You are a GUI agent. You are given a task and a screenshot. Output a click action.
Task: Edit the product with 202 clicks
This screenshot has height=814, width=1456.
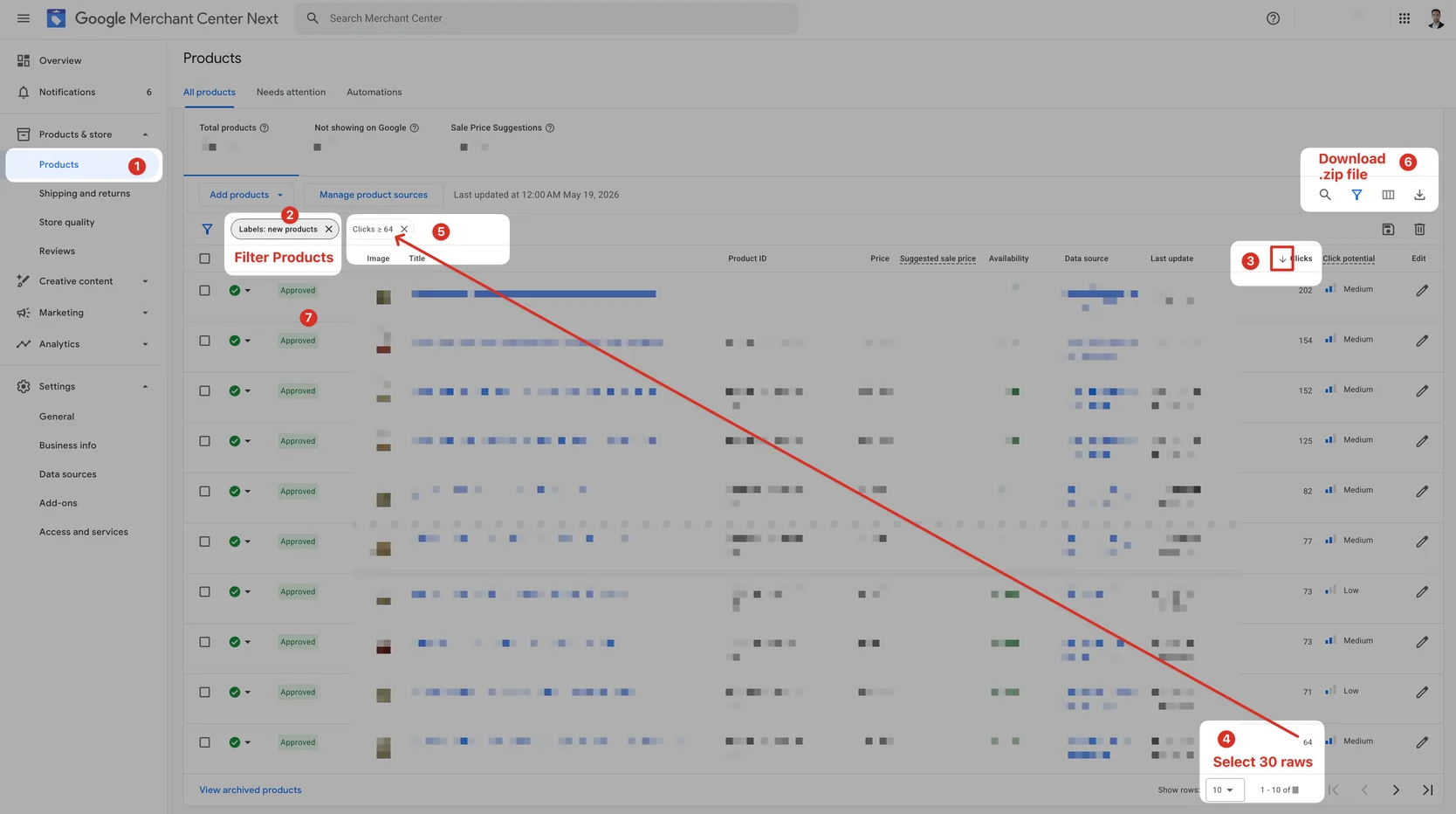1422,290
